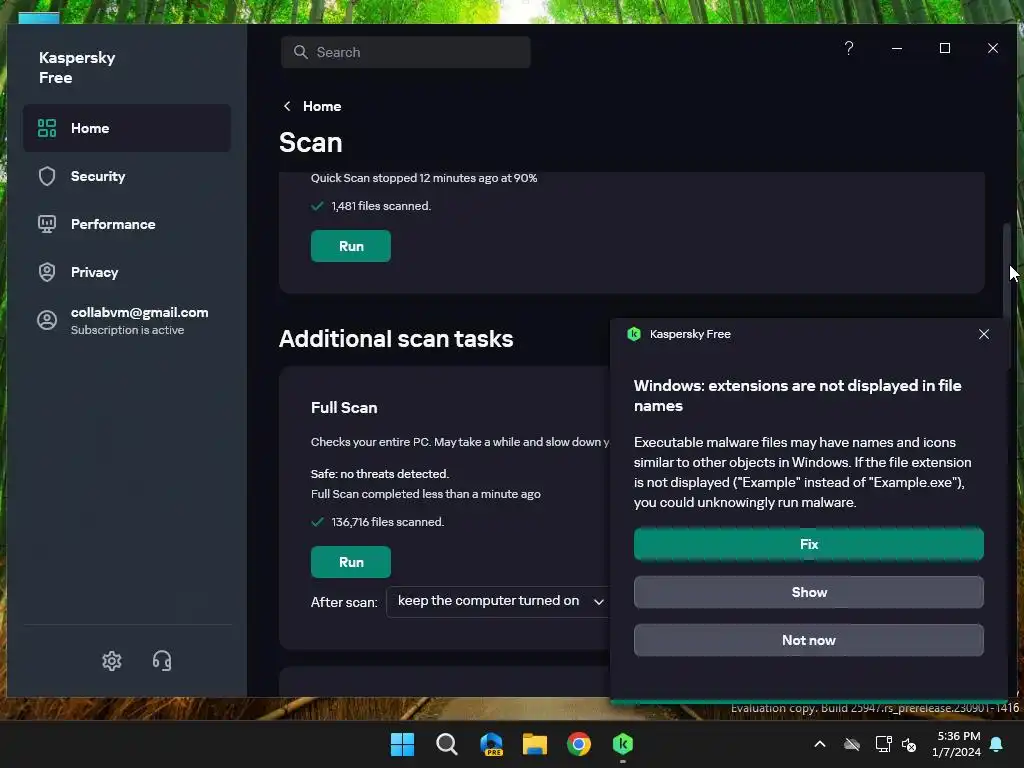Open Windows taskbar search
Image resolution: width=1024 pixels, height=768 pixels.
click(x=447, y=744)
